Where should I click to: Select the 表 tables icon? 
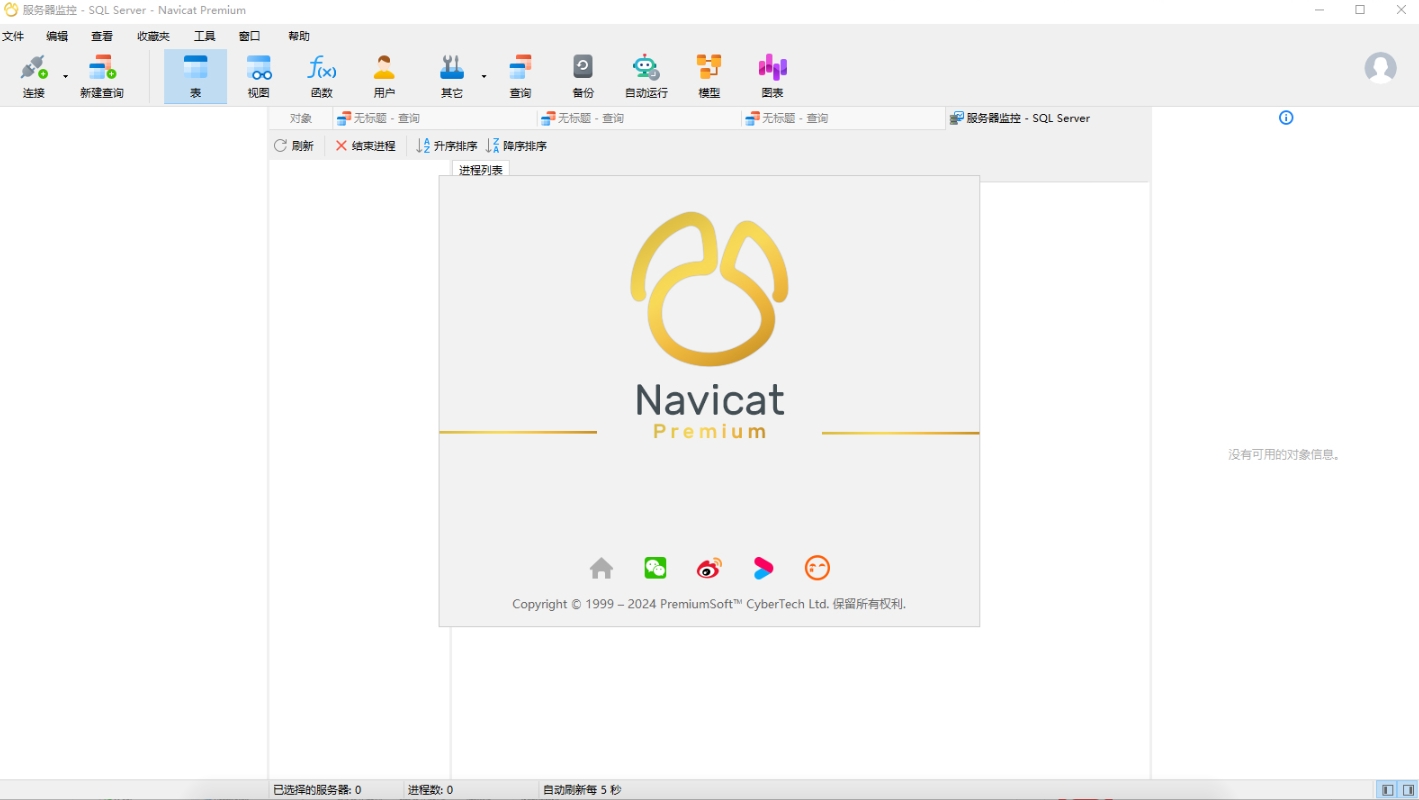coord(195,68)
